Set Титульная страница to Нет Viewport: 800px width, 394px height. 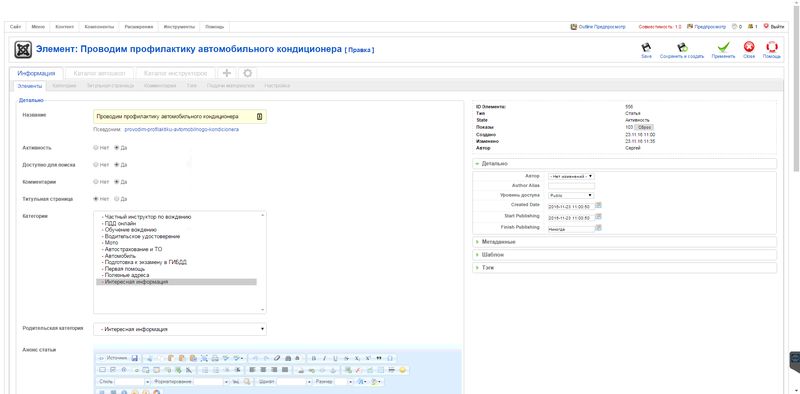pyautogui.click(x=95, y=199)
